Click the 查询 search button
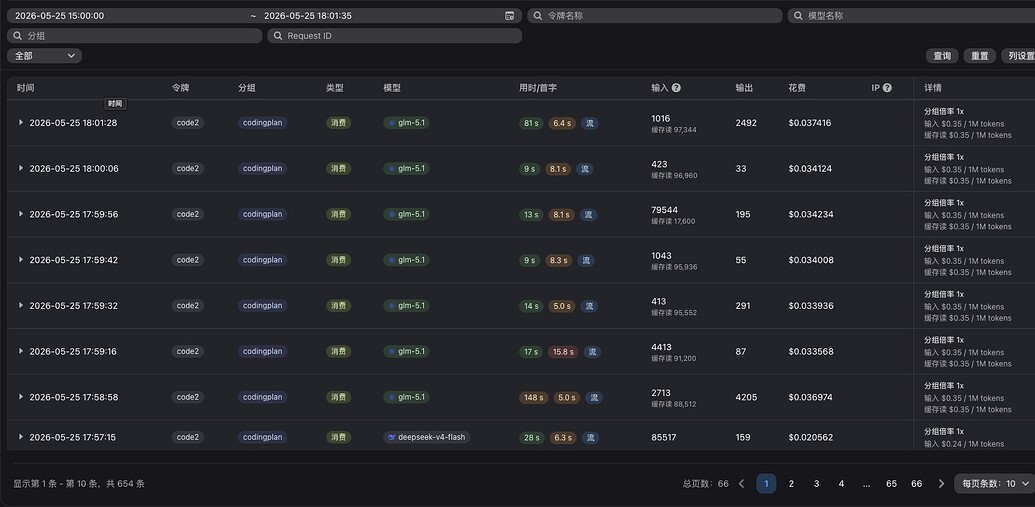Image resolution: width=1035 pixels, height=507 pixels. pyautogui.click(x=942, y=56)
